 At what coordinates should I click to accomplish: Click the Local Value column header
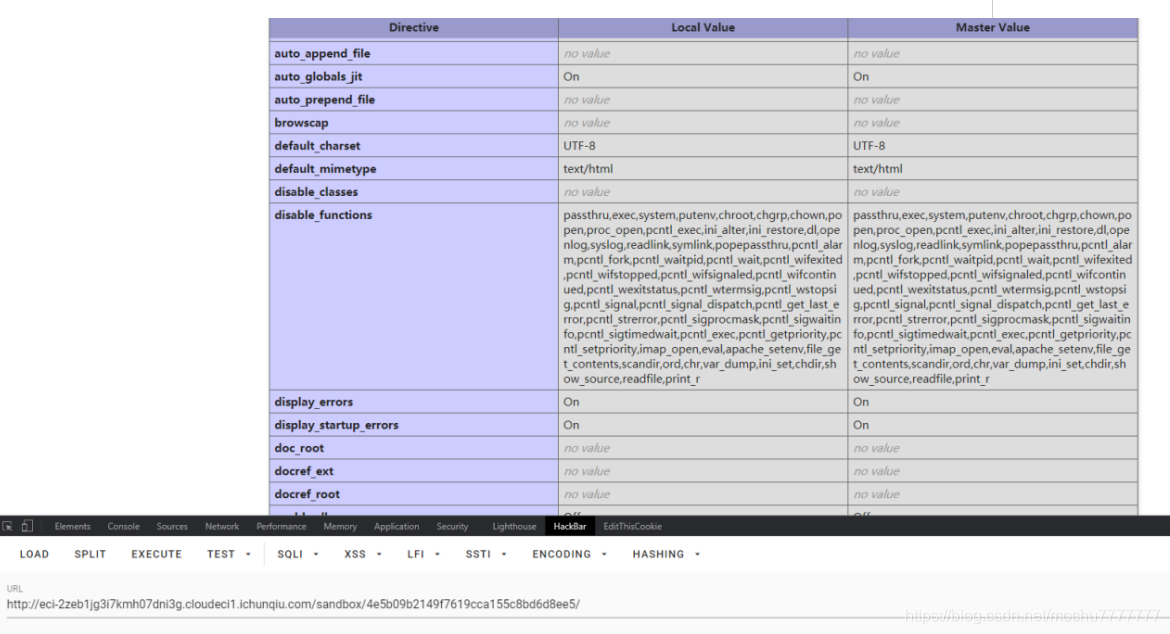703,28
